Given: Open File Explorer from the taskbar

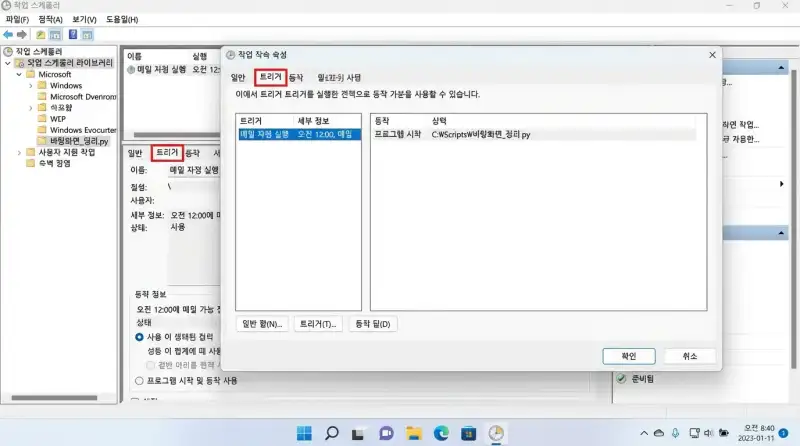Looking at the screenshot, I should coord(414,433).
